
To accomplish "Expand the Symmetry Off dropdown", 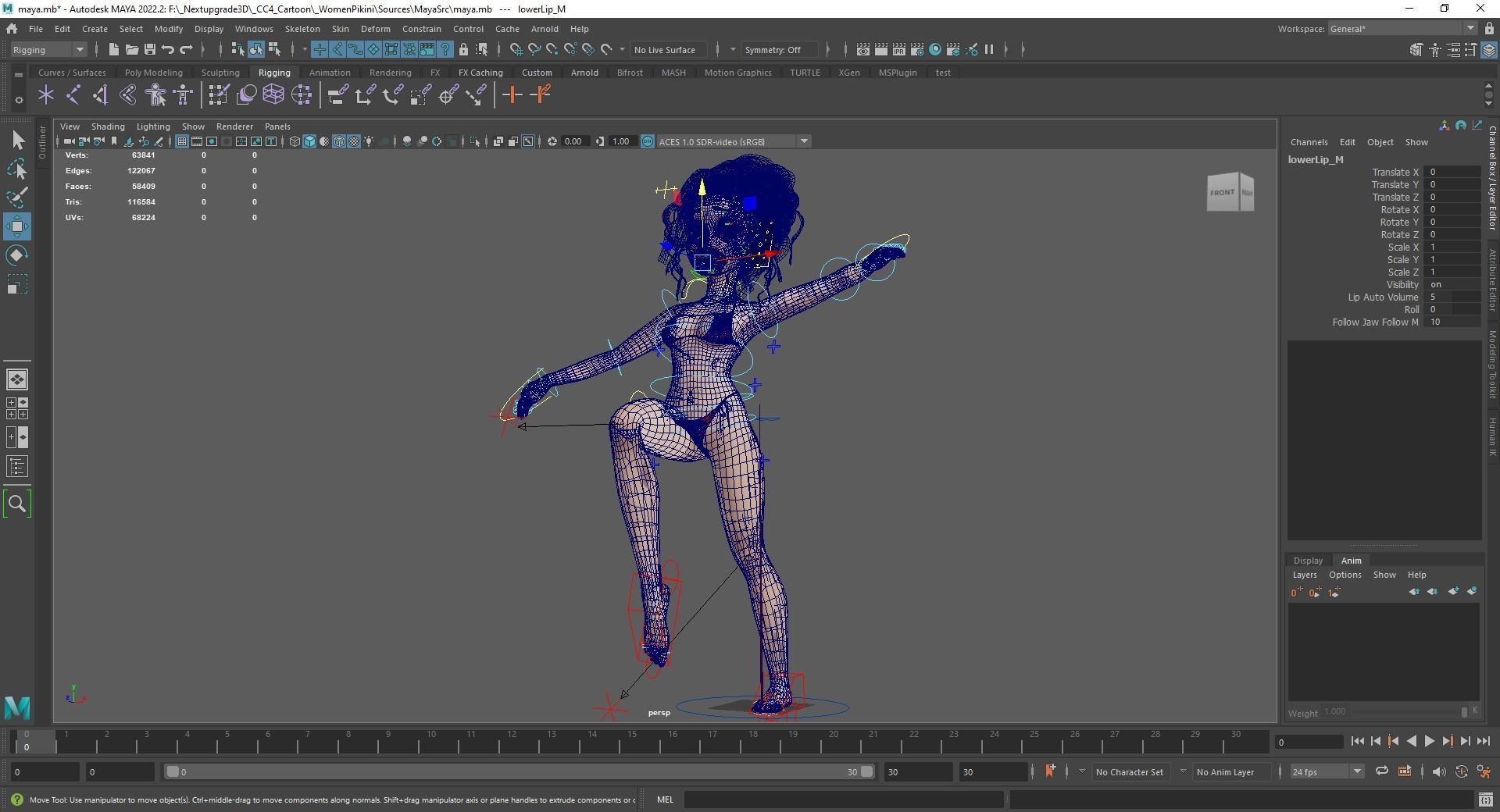I will point(780,49).
